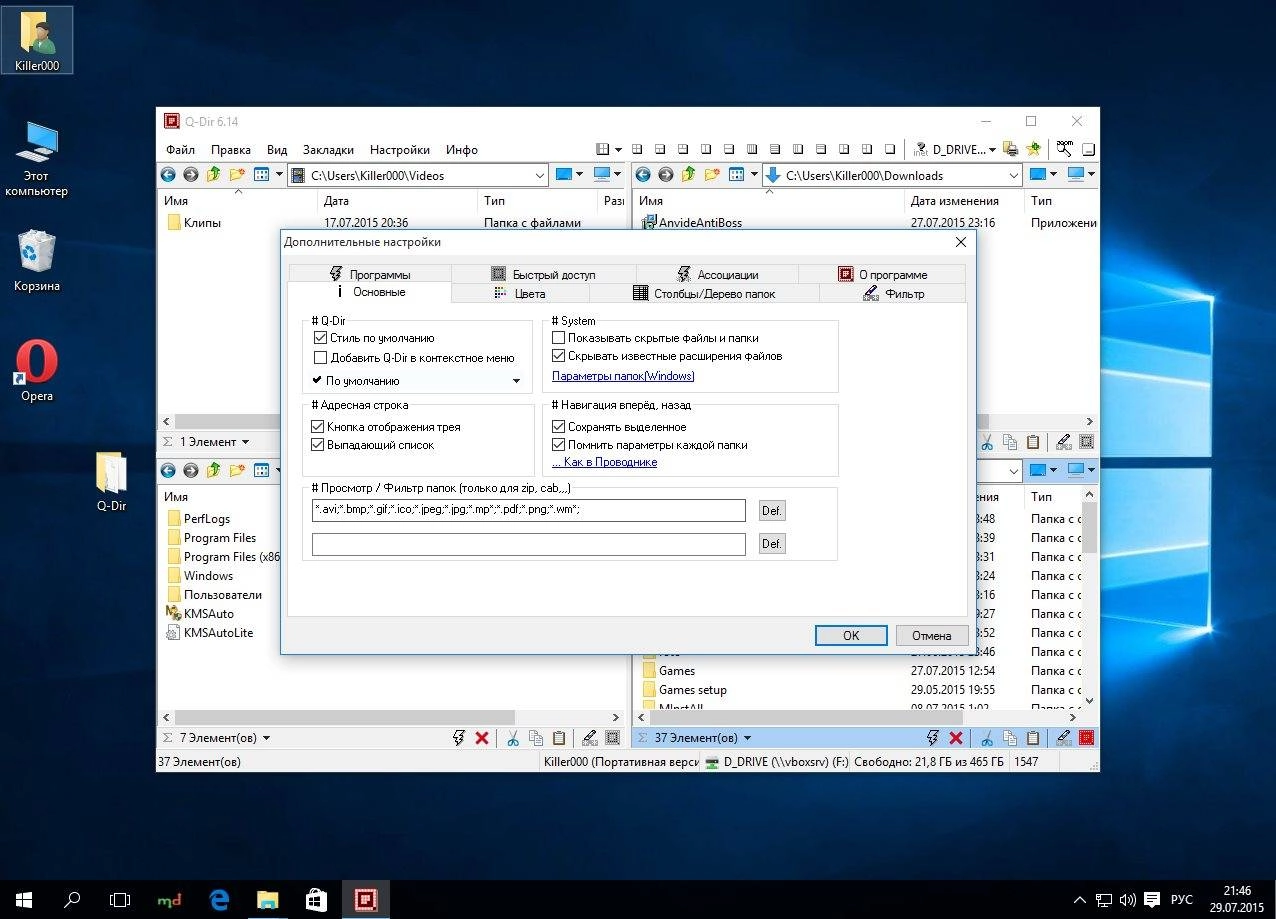Open the Фильтр tab
This screenshot has height=919, width=1276.
[893, 294]
